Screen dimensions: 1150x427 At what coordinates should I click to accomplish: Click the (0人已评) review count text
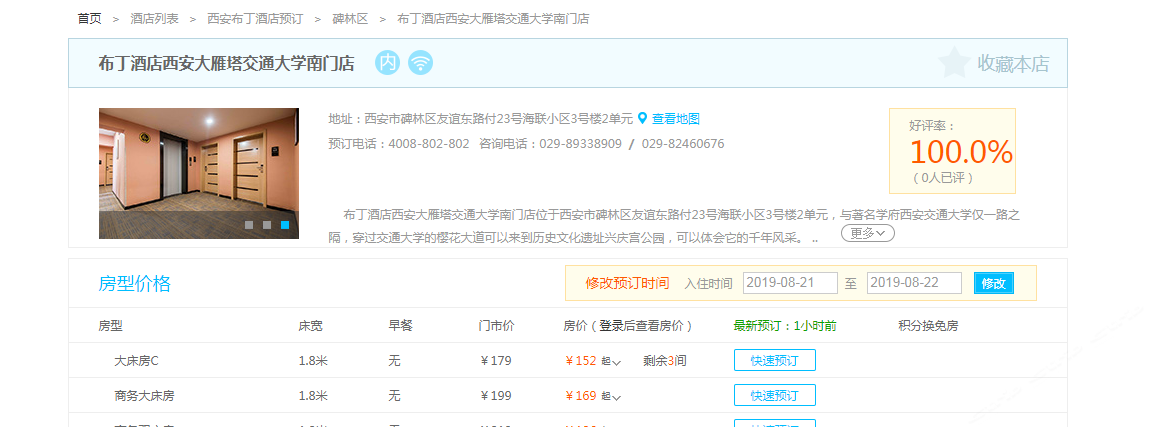pyautogui.click(x=943, y=178)
